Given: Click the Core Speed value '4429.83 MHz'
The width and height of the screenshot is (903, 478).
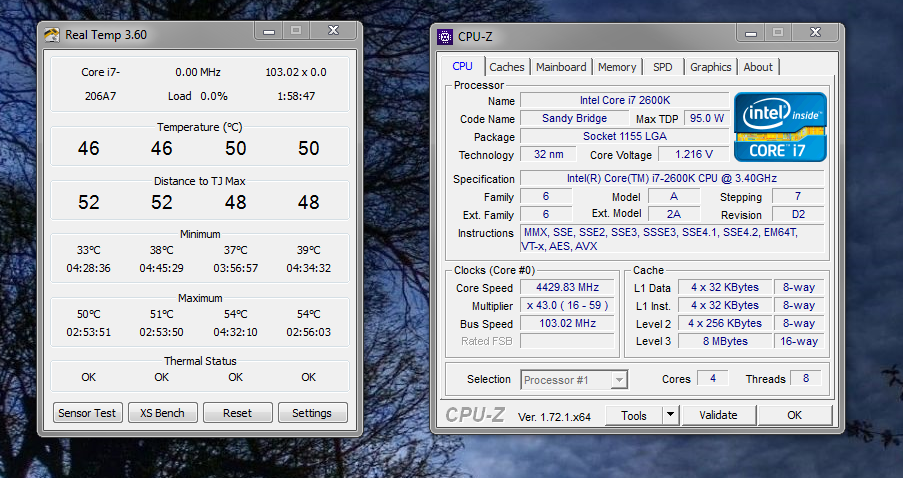Looking at the screenshot, I should click(x=567, y=287).
